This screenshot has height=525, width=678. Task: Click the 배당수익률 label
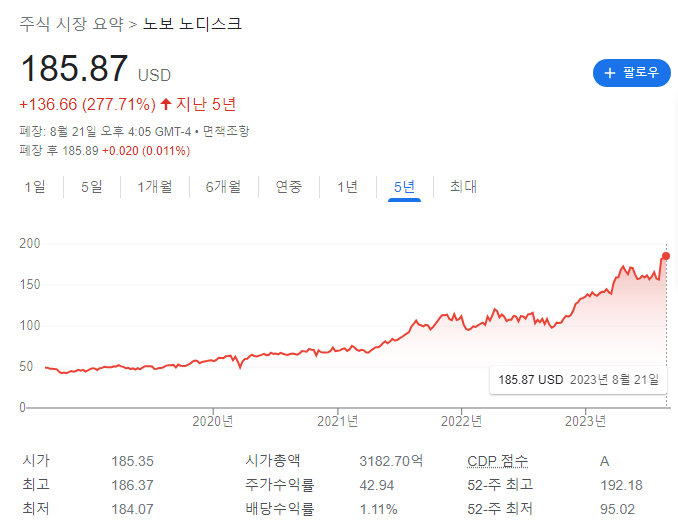click(x=279, y=509)
